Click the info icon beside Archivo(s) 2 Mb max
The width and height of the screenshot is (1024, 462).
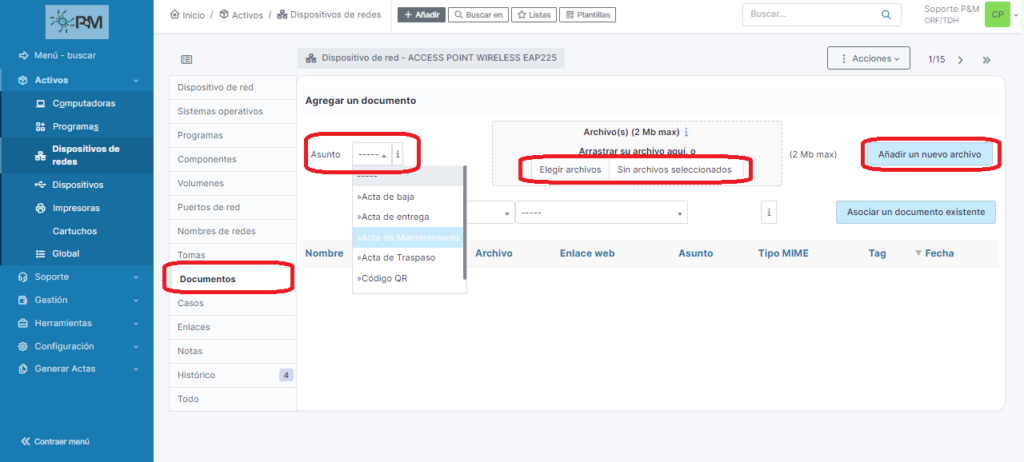point(686,132)
